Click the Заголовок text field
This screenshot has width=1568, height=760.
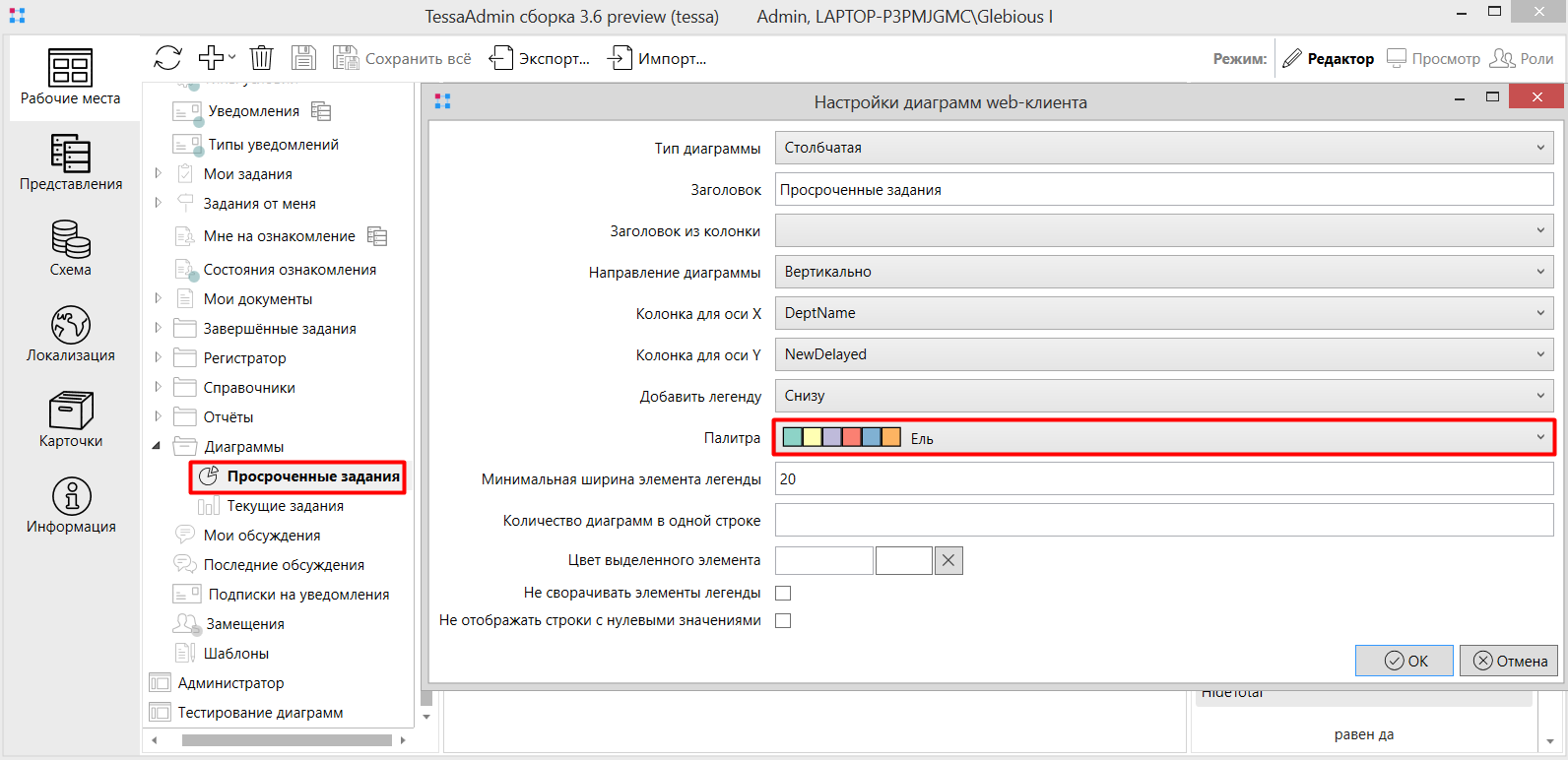coord(1163,190)
